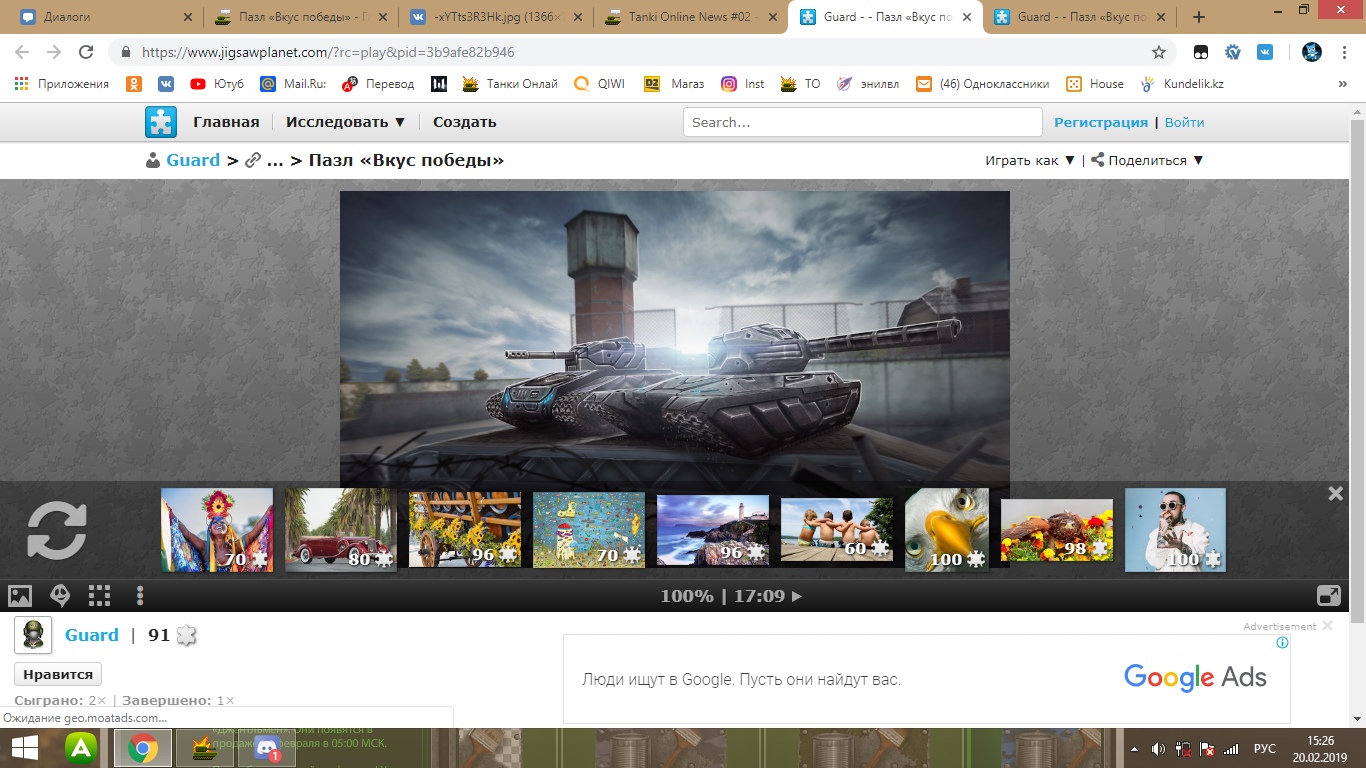Close the suggested puzzles strip

[x=1335, y=493]
